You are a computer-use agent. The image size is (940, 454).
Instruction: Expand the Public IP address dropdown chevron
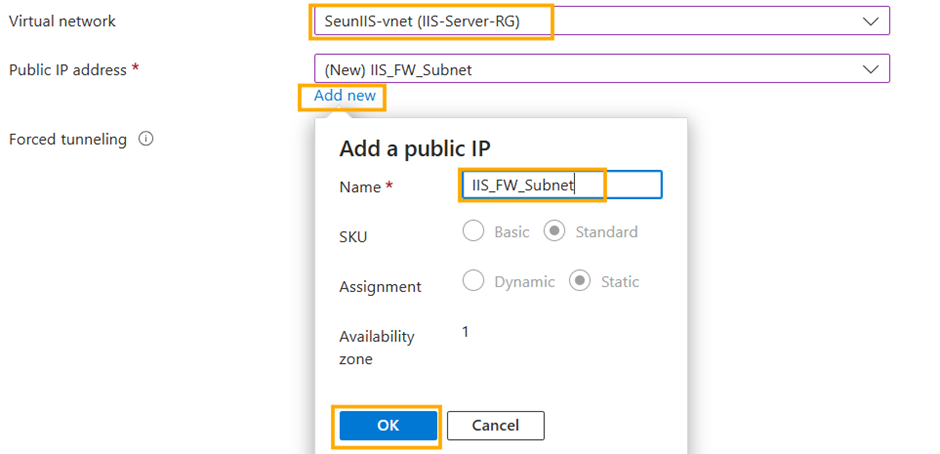click(870, 69)
